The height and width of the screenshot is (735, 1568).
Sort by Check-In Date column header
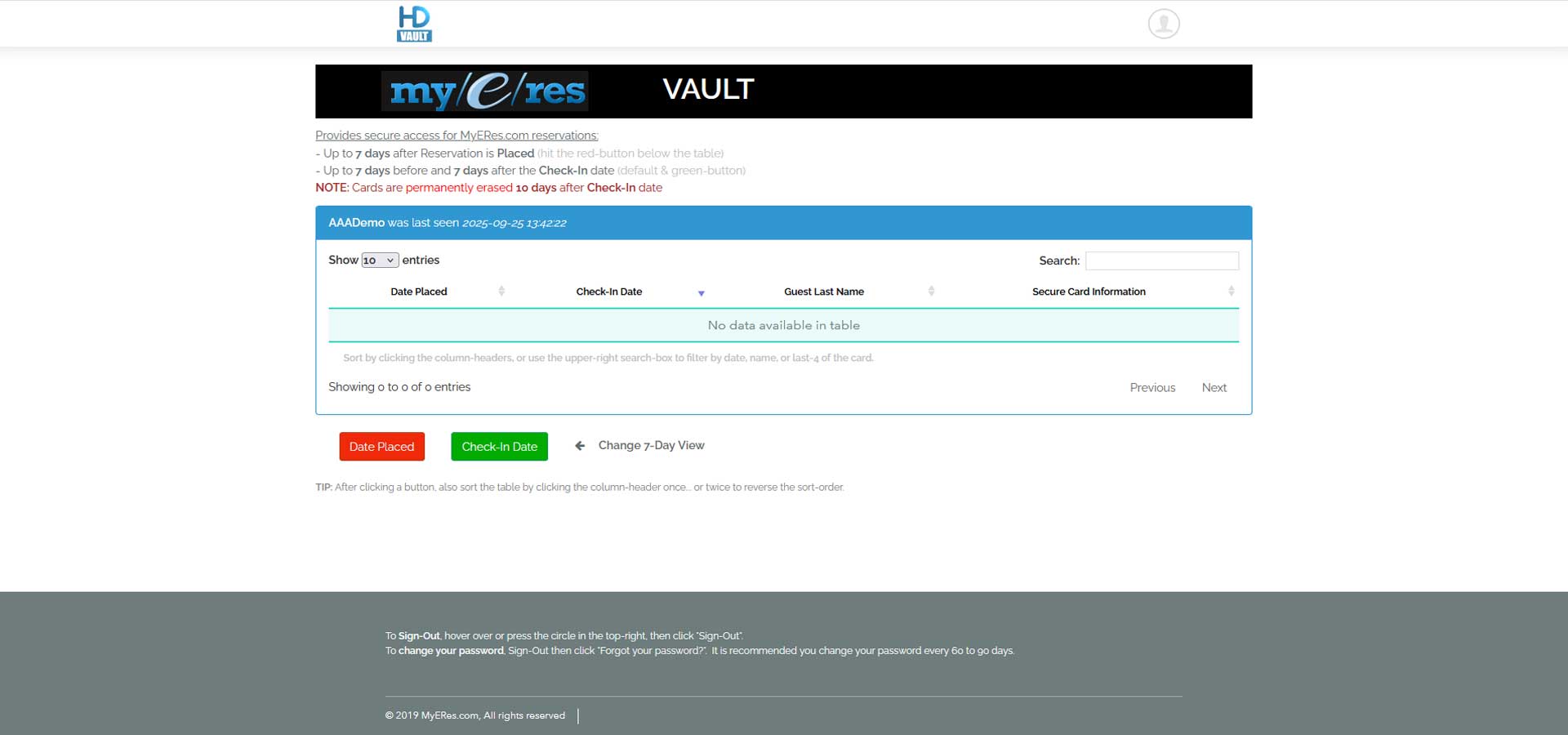tap(608, 292)
